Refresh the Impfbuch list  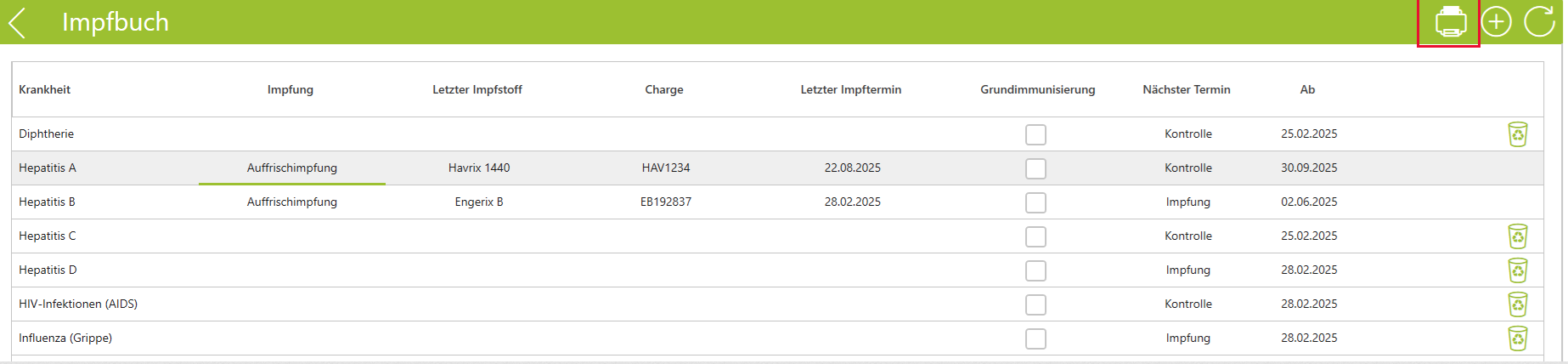[1539, 21]
